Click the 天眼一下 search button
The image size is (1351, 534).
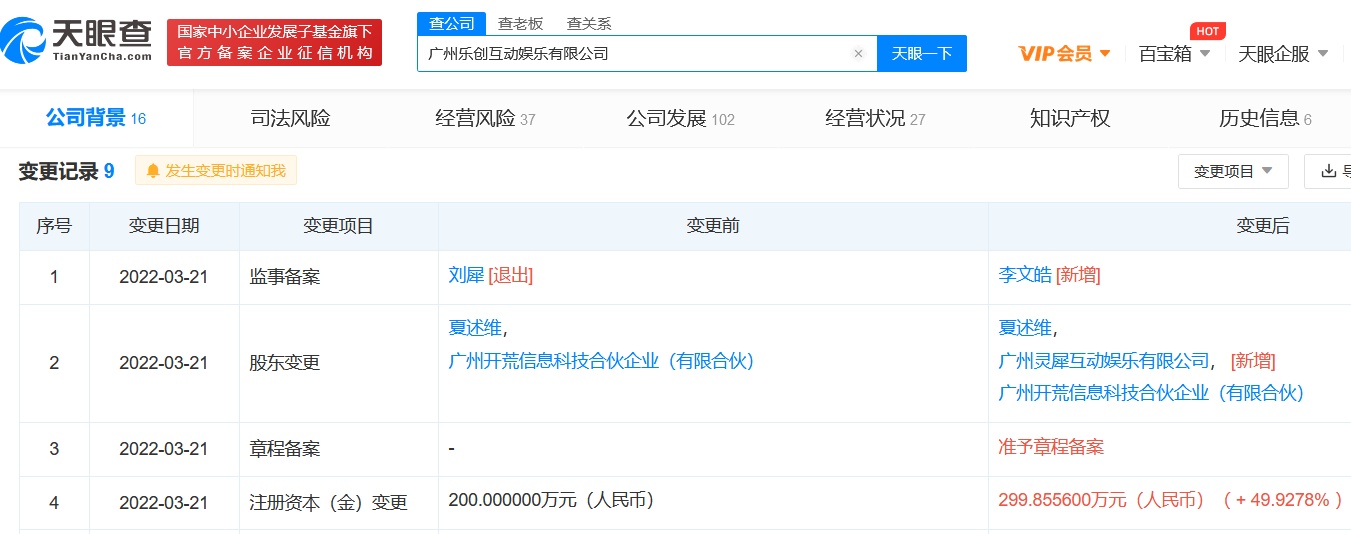(922, 54)
